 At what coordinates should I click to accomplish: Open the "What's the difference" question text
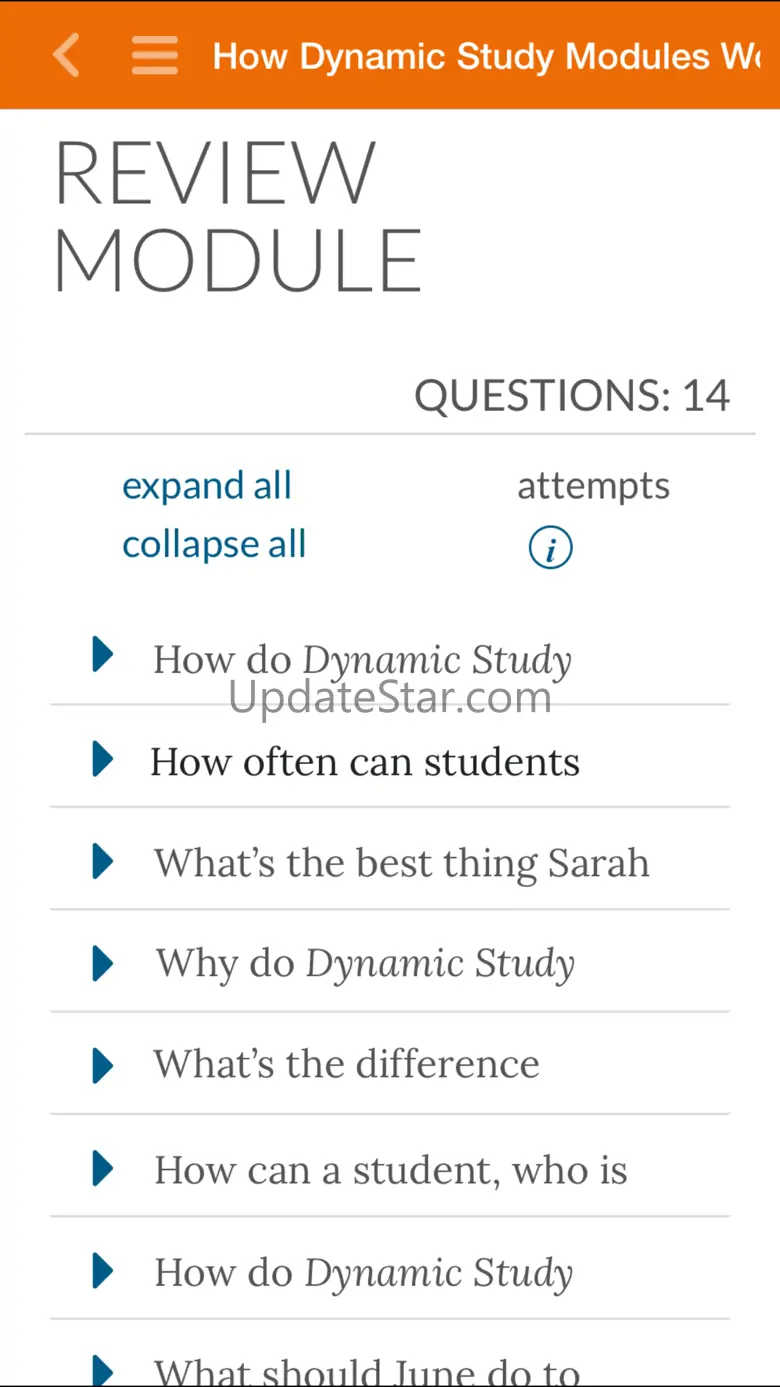pos(346,1066)
